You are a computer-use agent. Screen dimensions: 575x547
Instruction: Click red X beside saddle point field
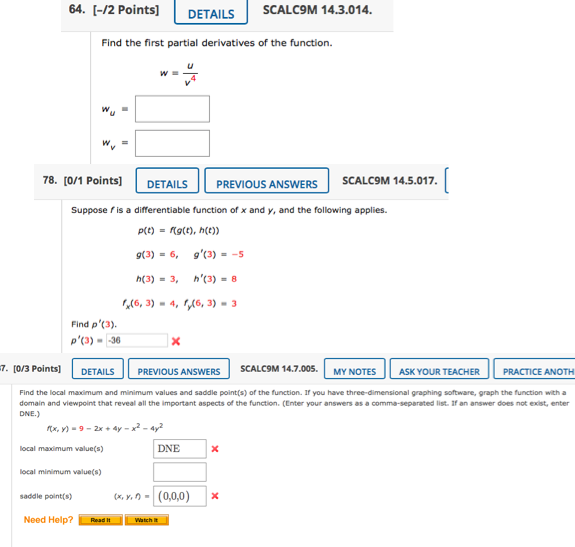coord(215,496)
